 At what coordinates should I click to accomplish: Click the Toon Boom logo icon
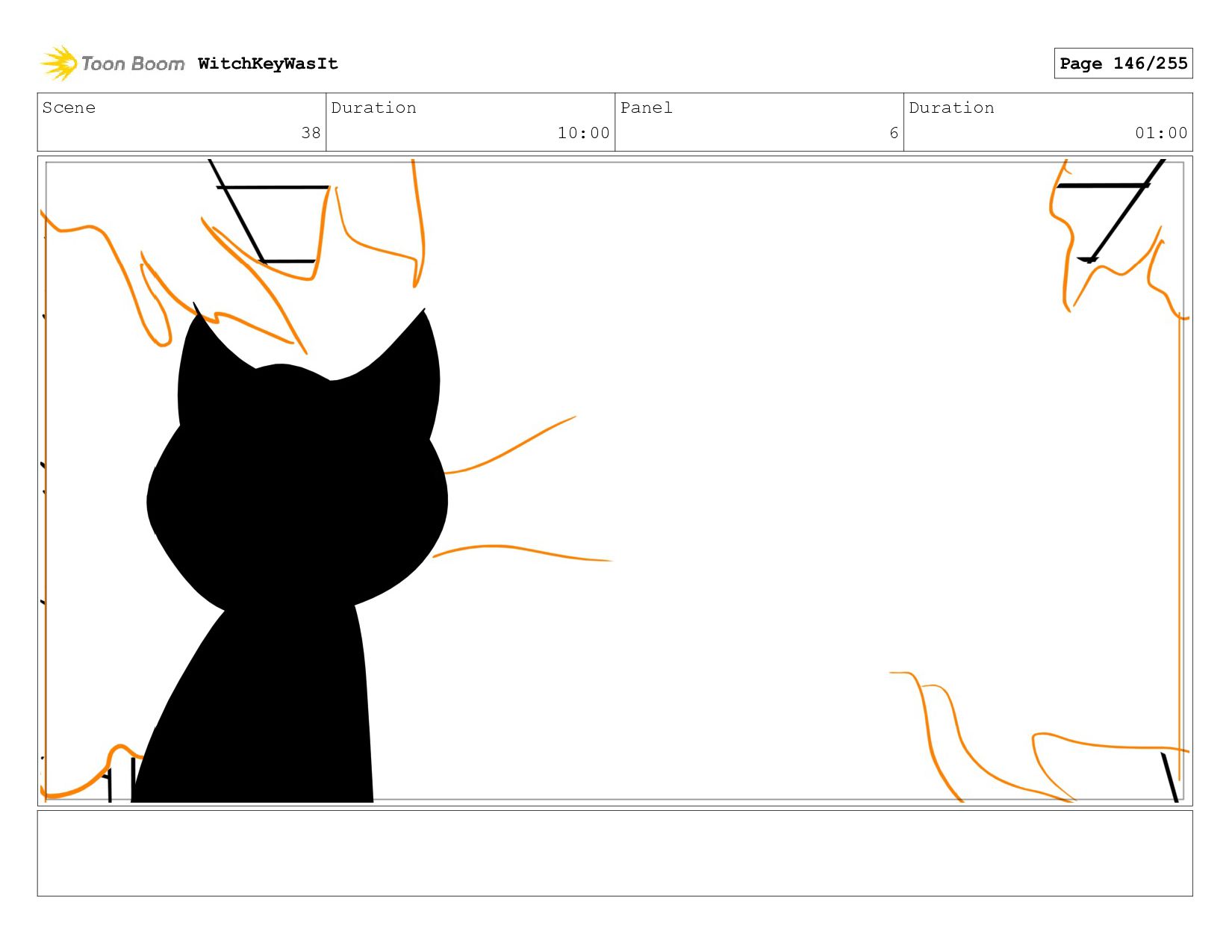click(x=59, y=63)
